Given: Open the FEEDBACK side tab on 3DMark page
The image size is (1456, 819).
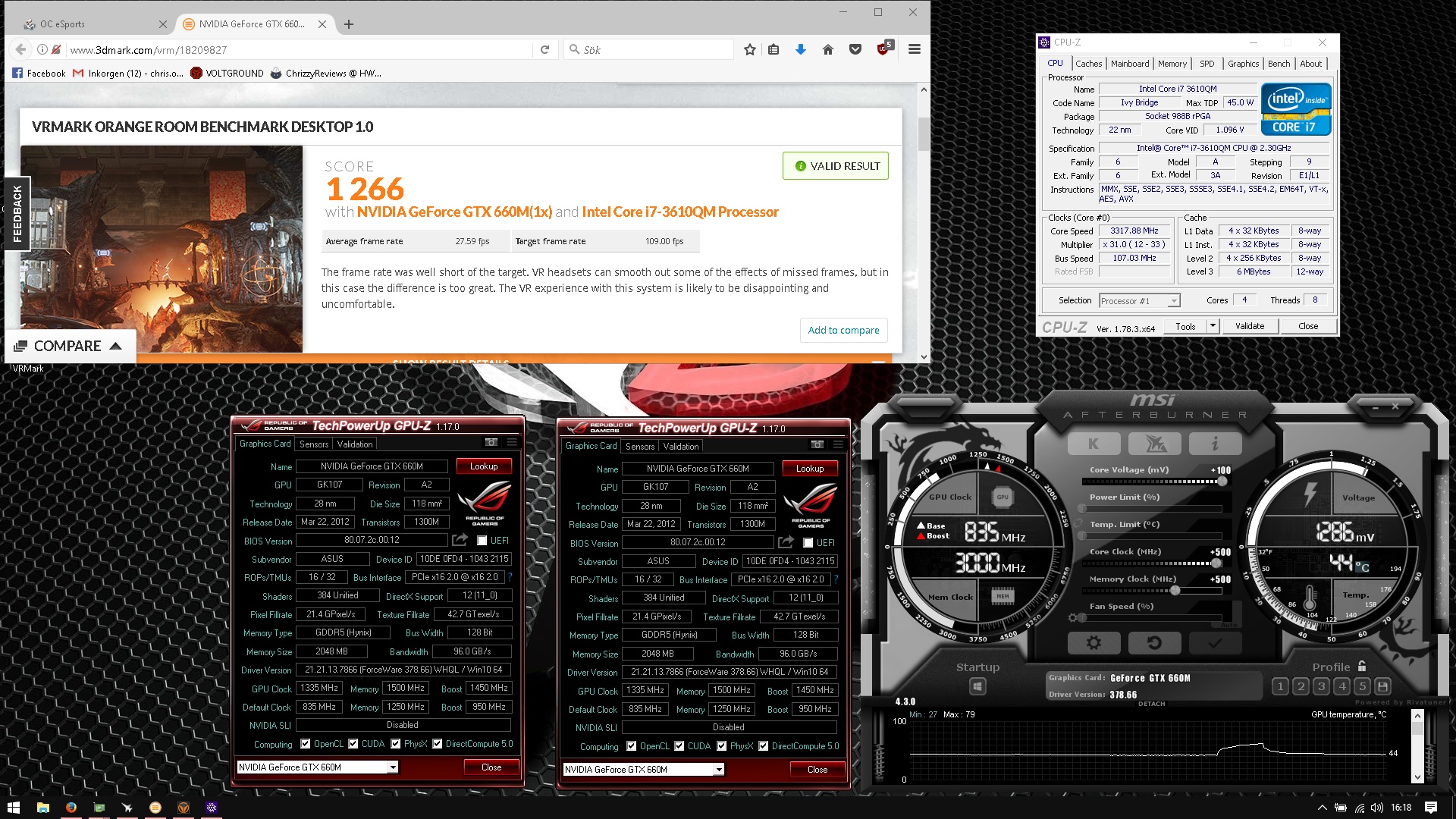Looking at the screenshot, I should click(17, 214).
